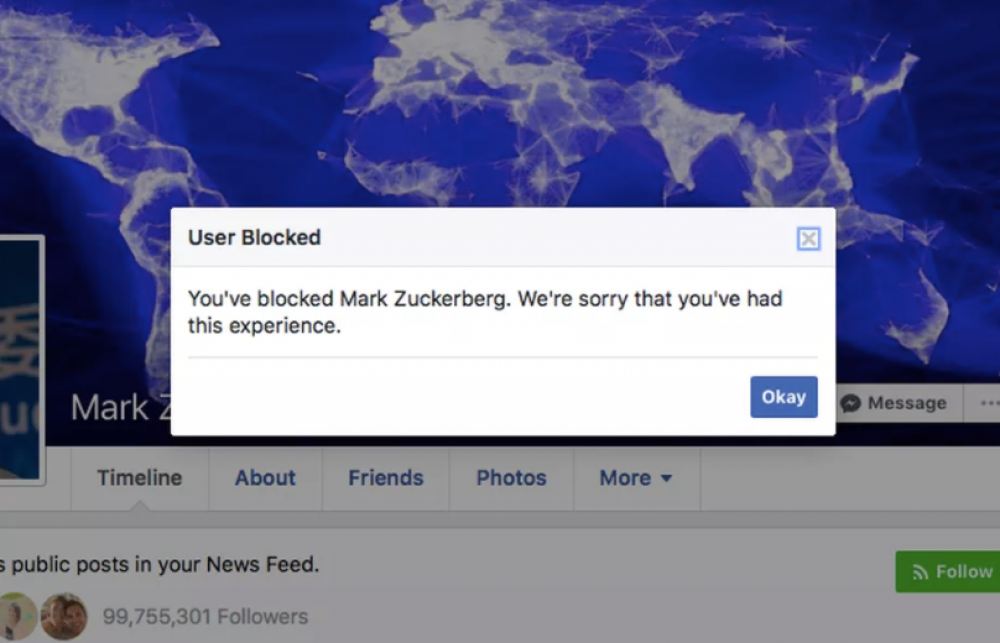This screenshot has height=643, width=1000.
Task: Switch to the About tab
Action: [265, 478]
